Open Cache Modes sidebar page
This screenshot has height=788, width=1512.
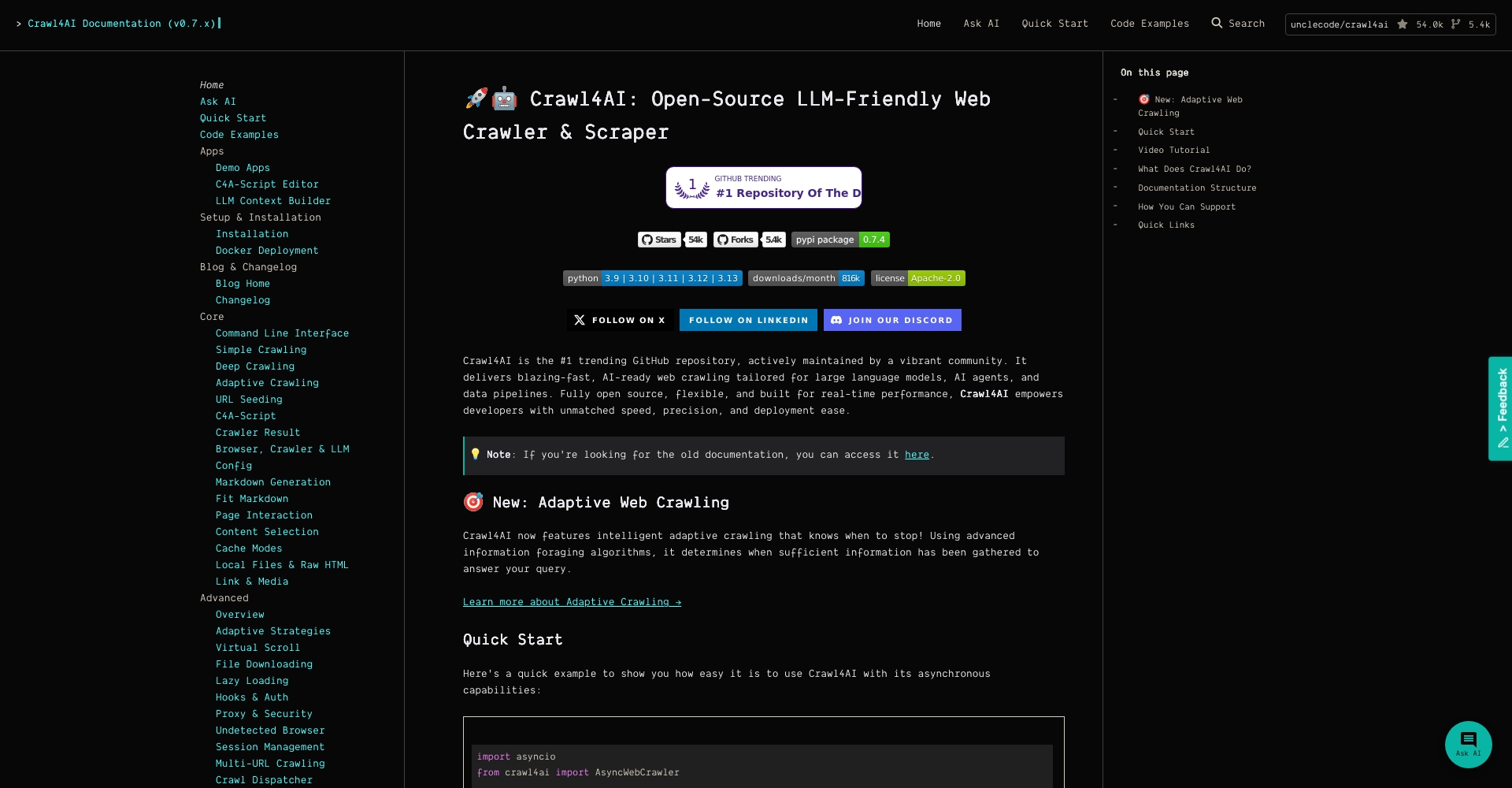tap(249, 548)
